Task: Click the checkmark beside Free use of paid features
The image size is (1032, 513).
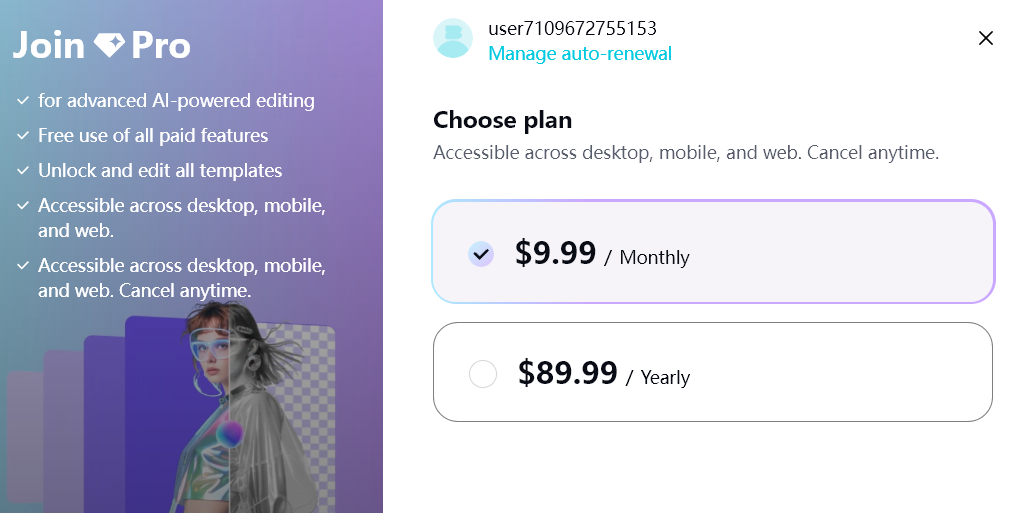Action: (23, 136)
